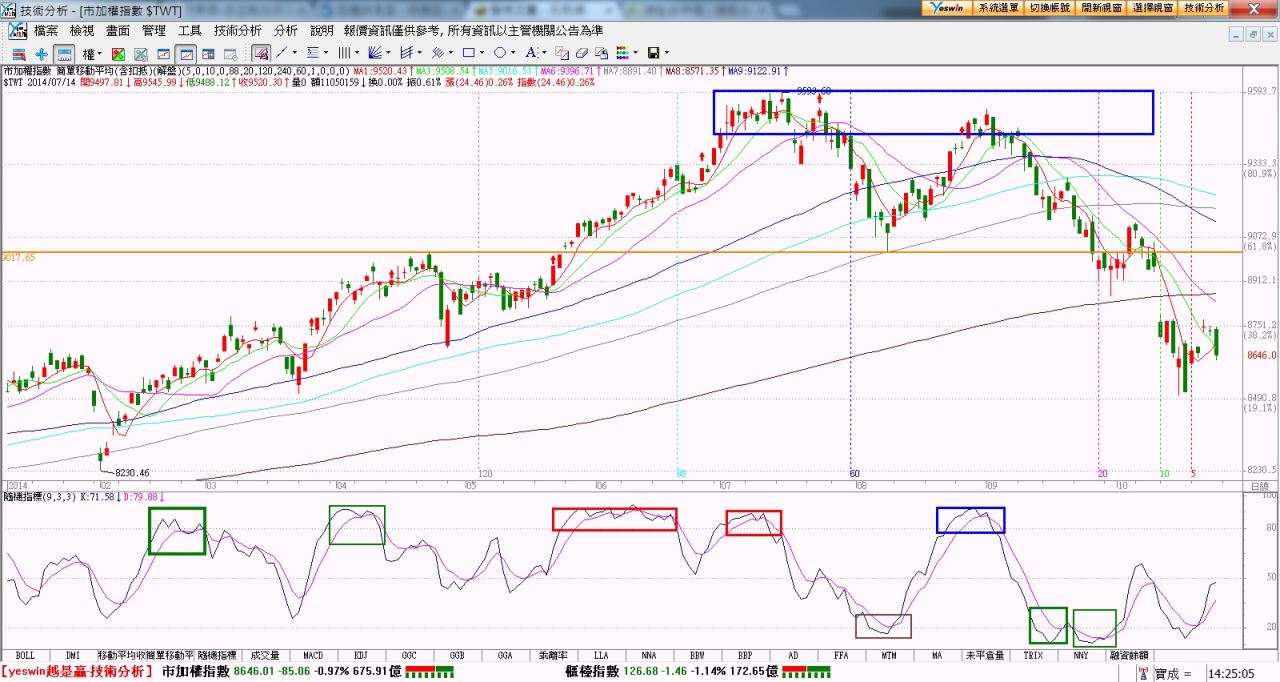Select the ellipse drawing tool

point(499,53)
